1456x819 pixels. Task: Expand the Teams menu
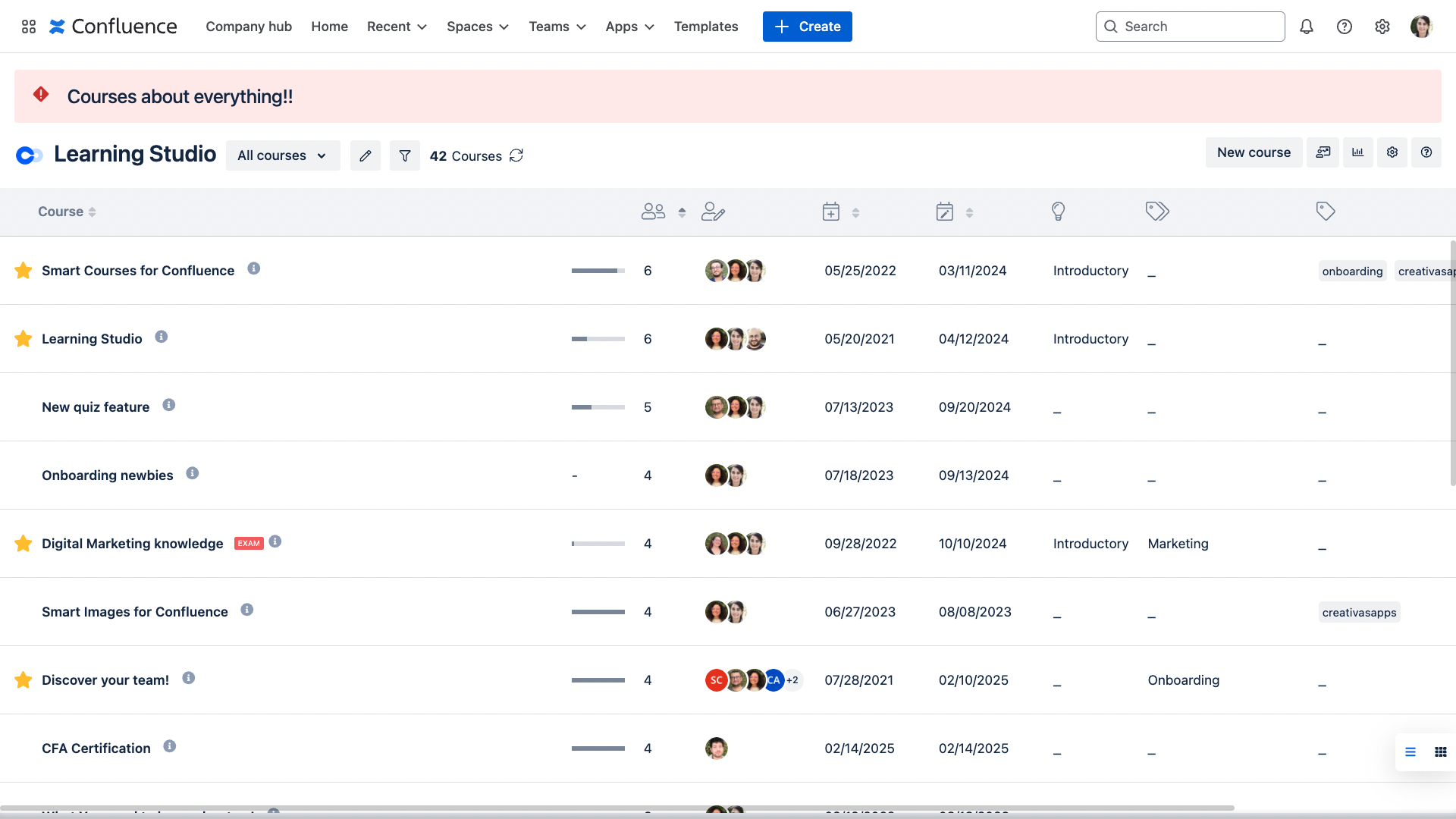point(557,27)
